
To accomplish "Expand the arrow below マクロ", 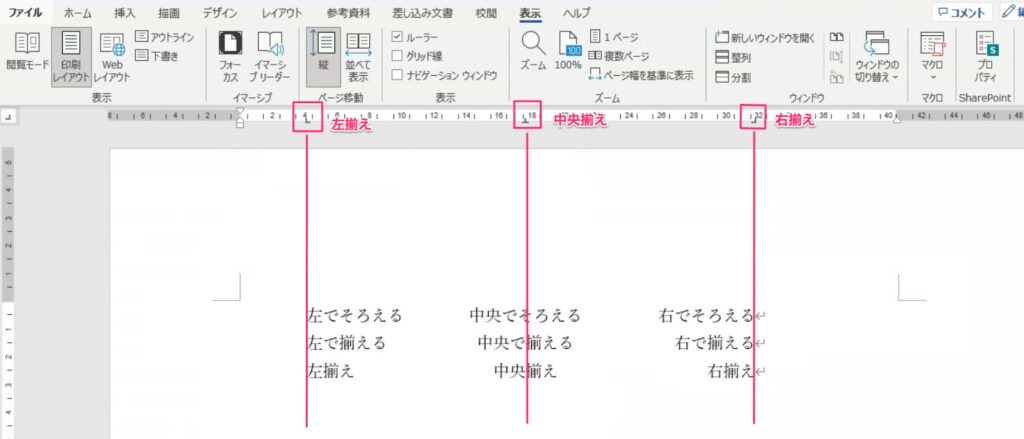I will (x=932, y=77).
